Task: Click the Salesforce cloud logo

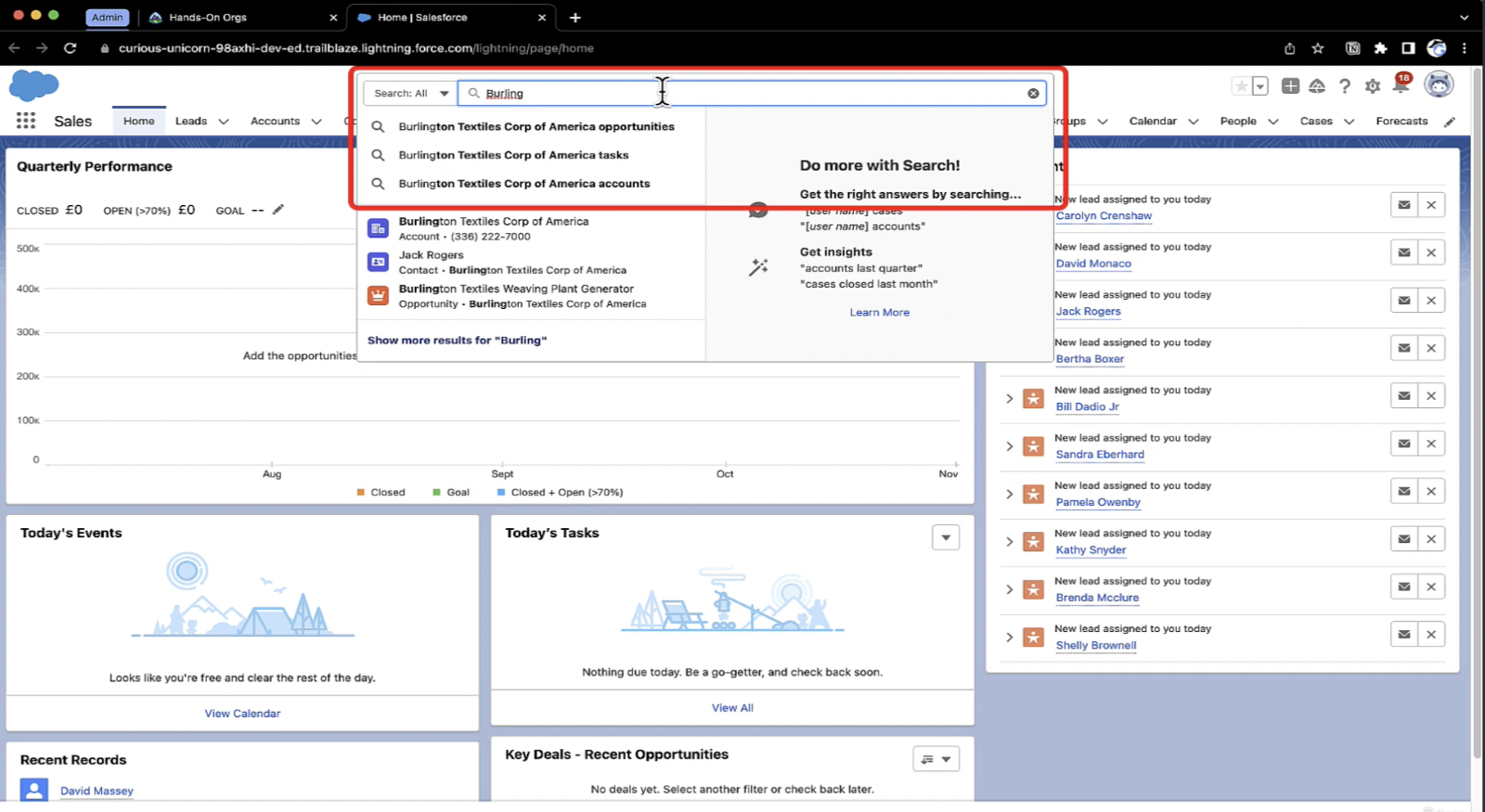Action: click(33, 85)
